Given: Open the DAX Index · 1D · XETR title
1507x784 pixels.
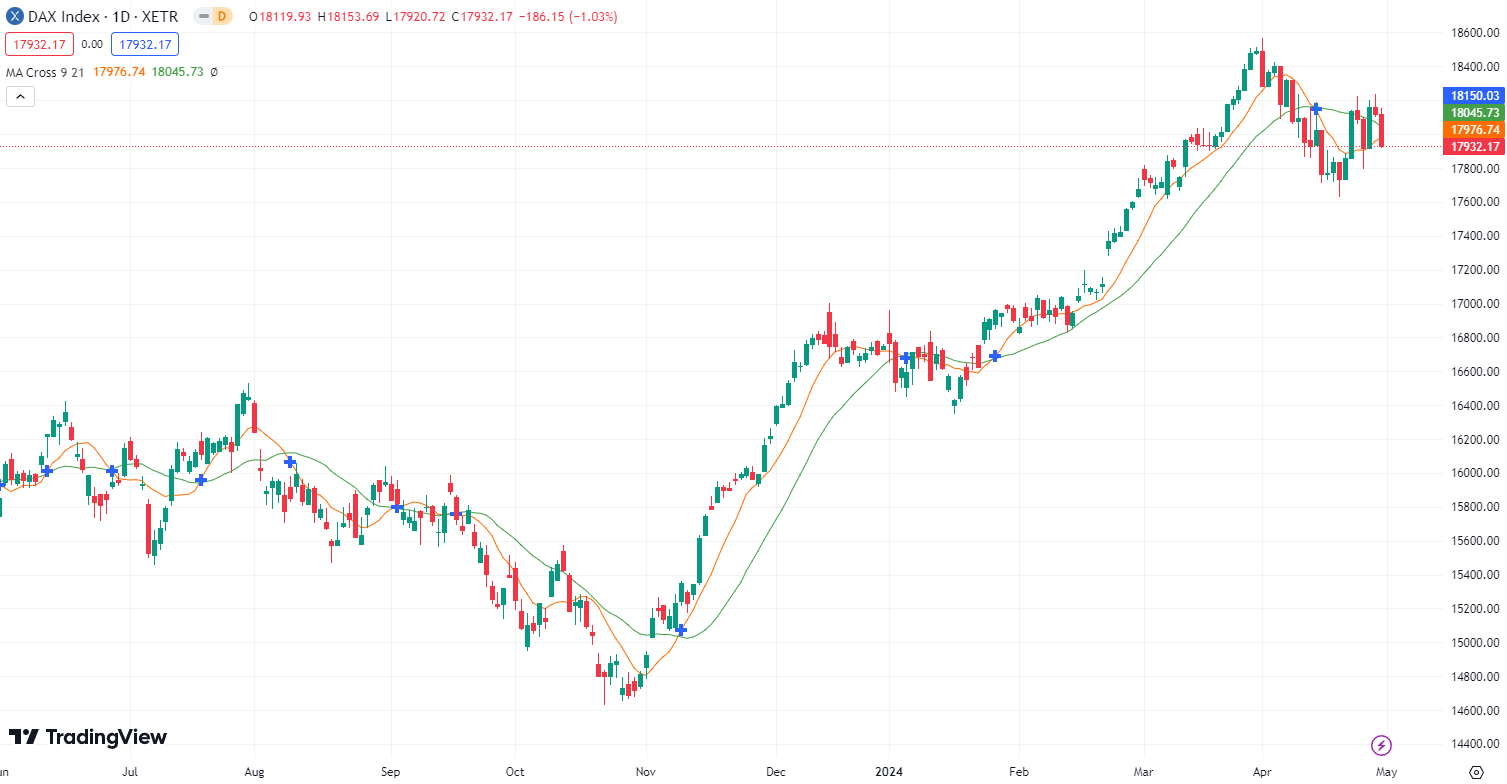Looking at the screenshot, I should click(103, 16).
